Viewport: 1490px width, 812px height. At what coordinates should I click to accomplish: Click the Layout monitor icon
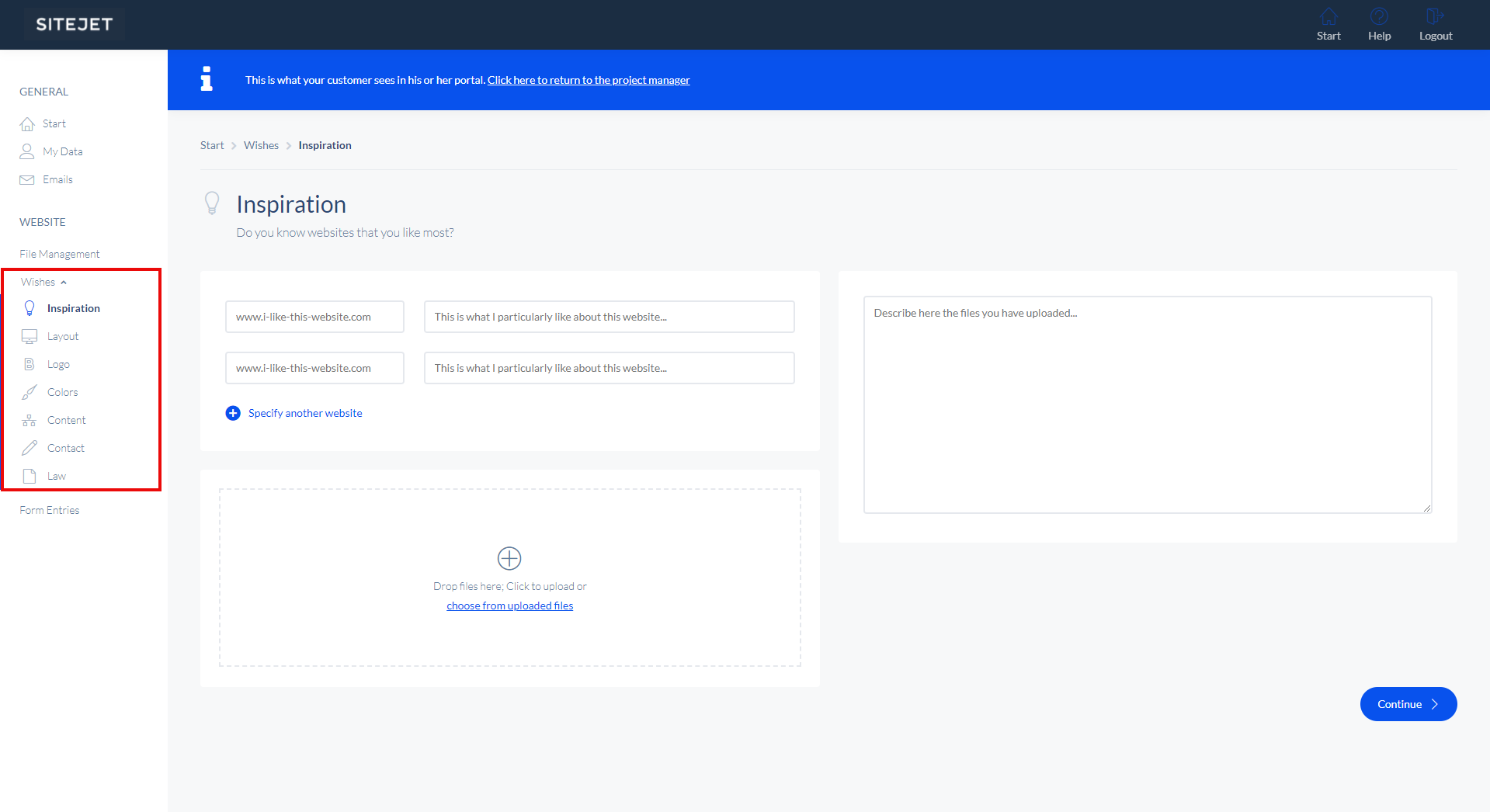coord(30,336)
